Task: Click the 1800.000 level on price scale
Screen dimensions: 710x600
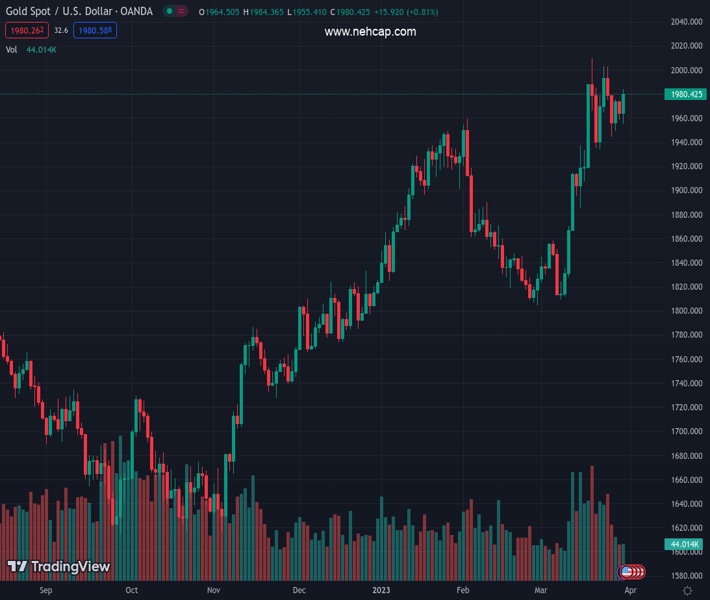Action: [x=685, y=311]
